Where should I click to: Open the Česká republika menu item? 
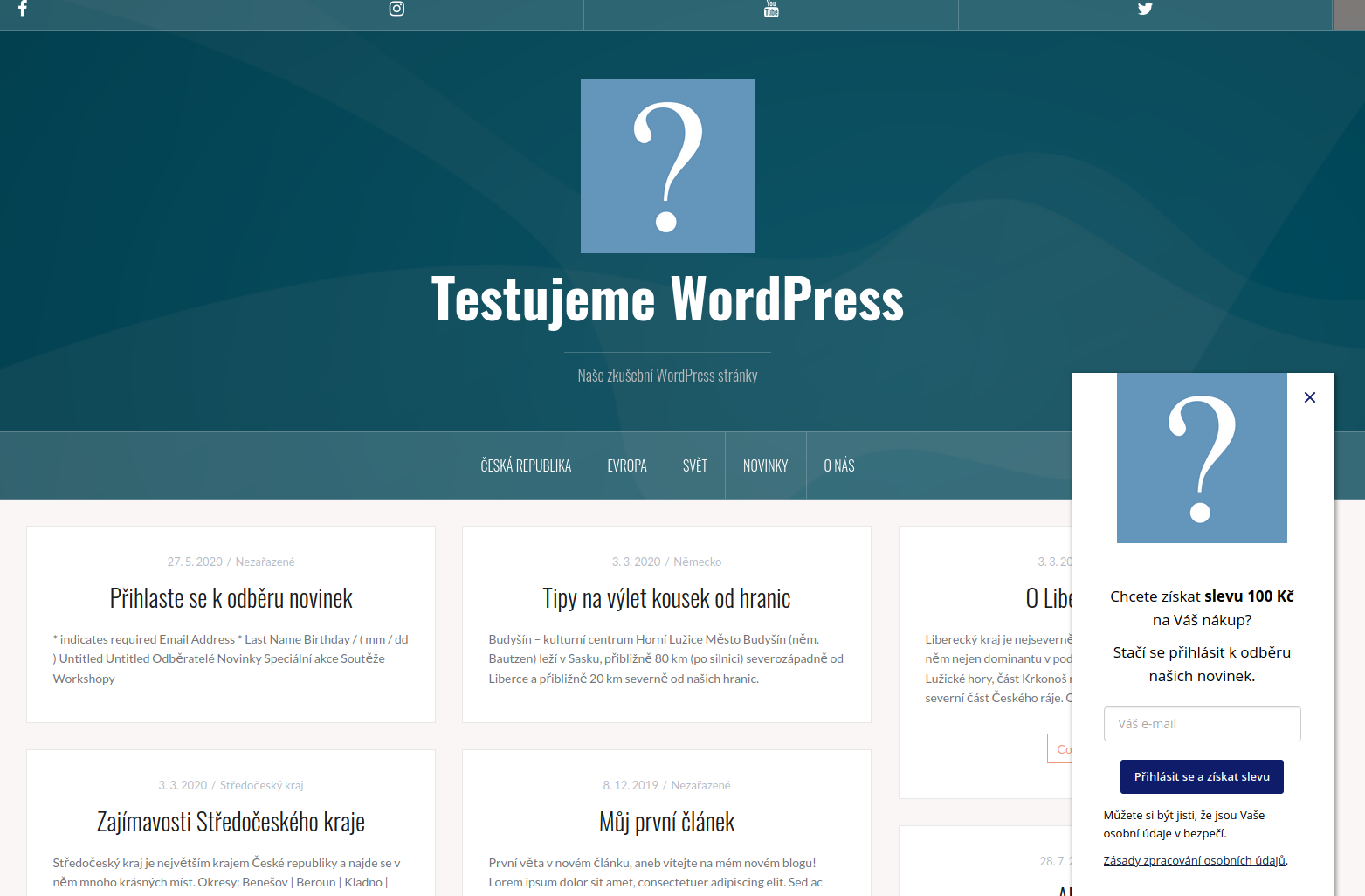coord(526,465)
